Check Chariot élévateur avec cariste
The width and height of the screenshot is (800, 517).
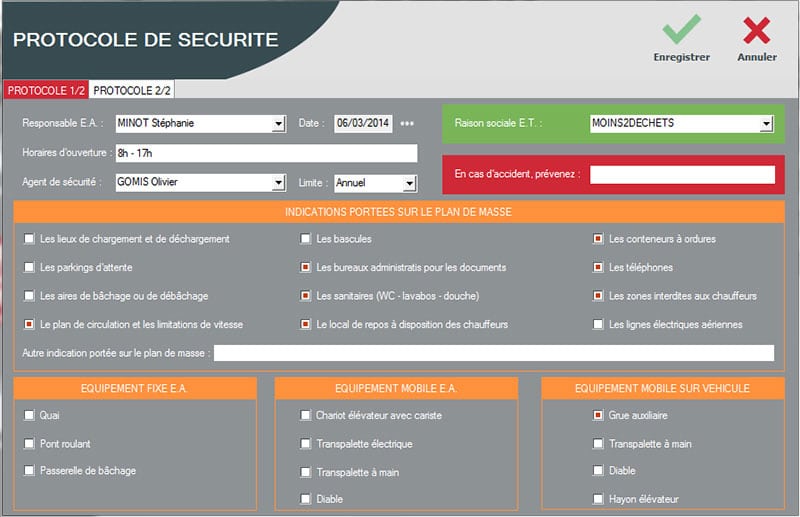click(306, 415)
